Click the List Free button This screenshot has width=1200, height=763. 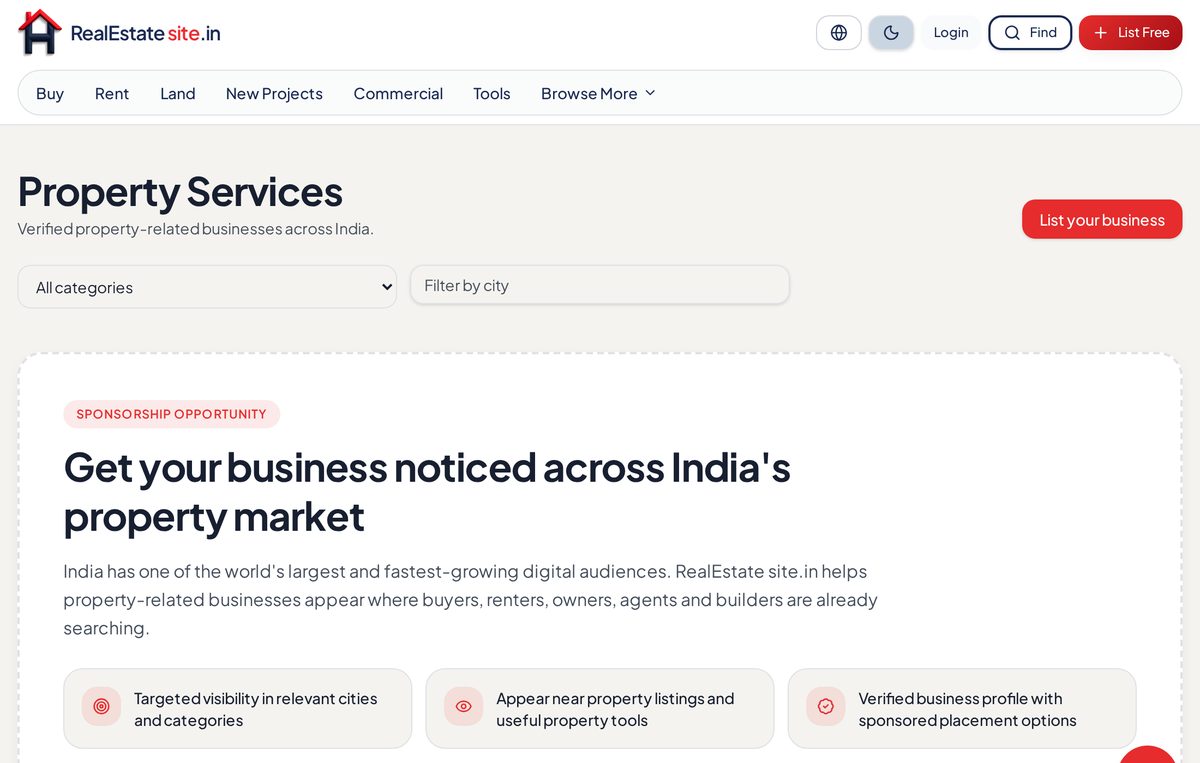click(1131, 32)
